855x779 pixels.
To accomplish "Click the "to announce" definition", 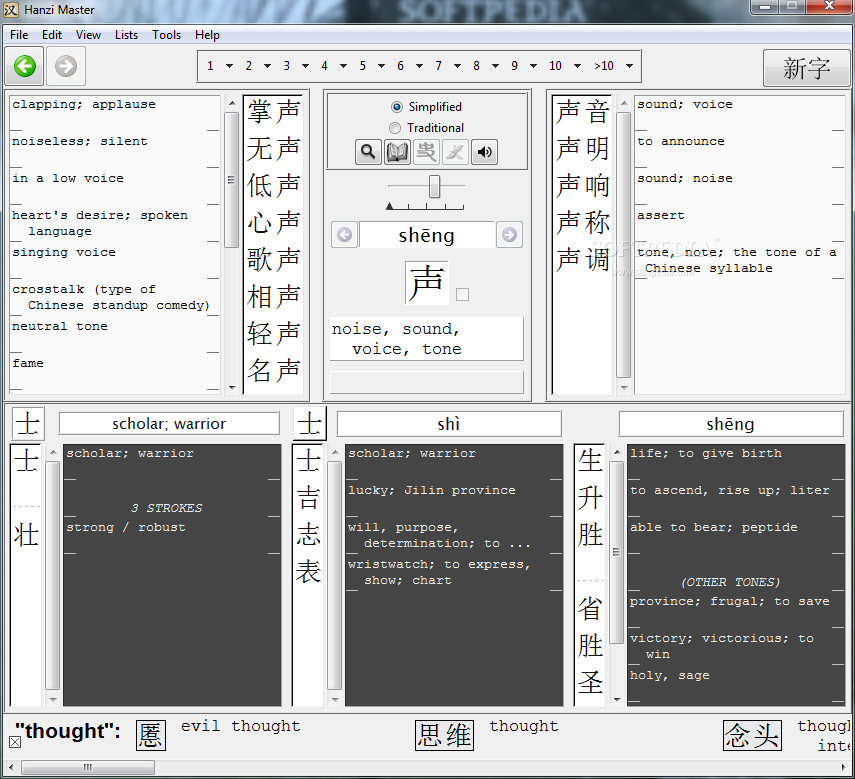I will click(681, 141).
